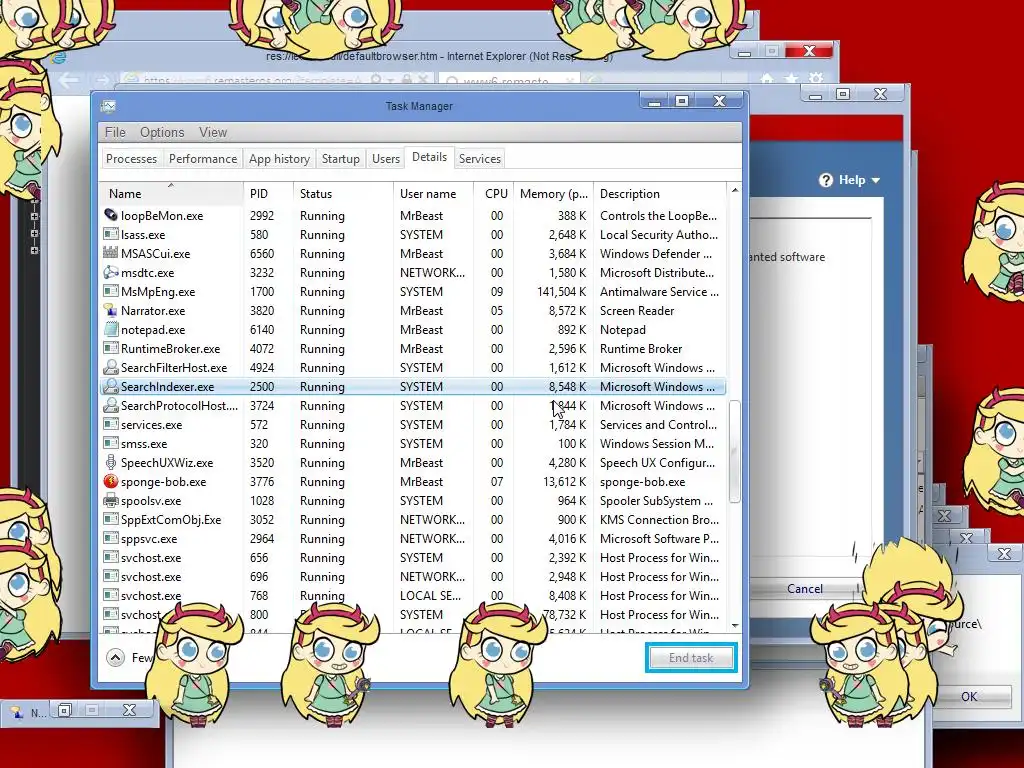1024x768 pixels.
Task: Click the End task button
Action: 691,658
